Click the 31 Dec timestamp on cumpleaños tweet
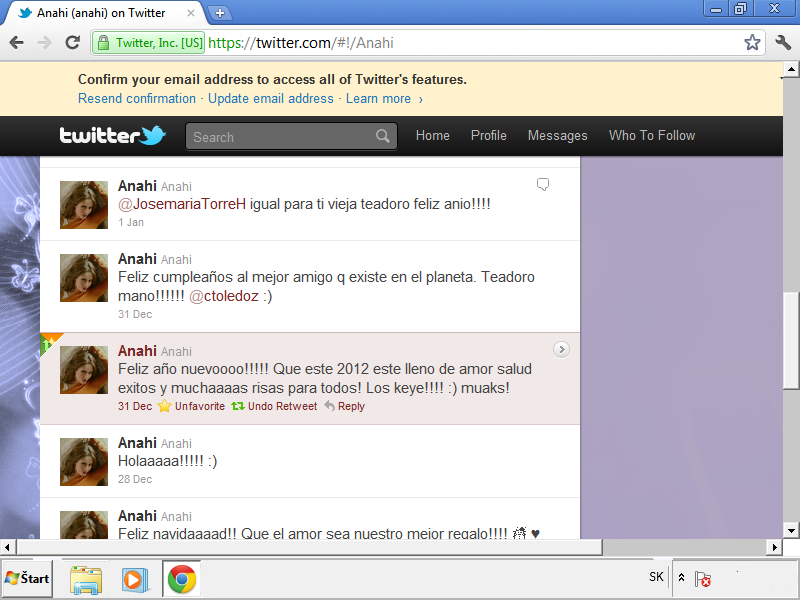 (x=135, y=314)
